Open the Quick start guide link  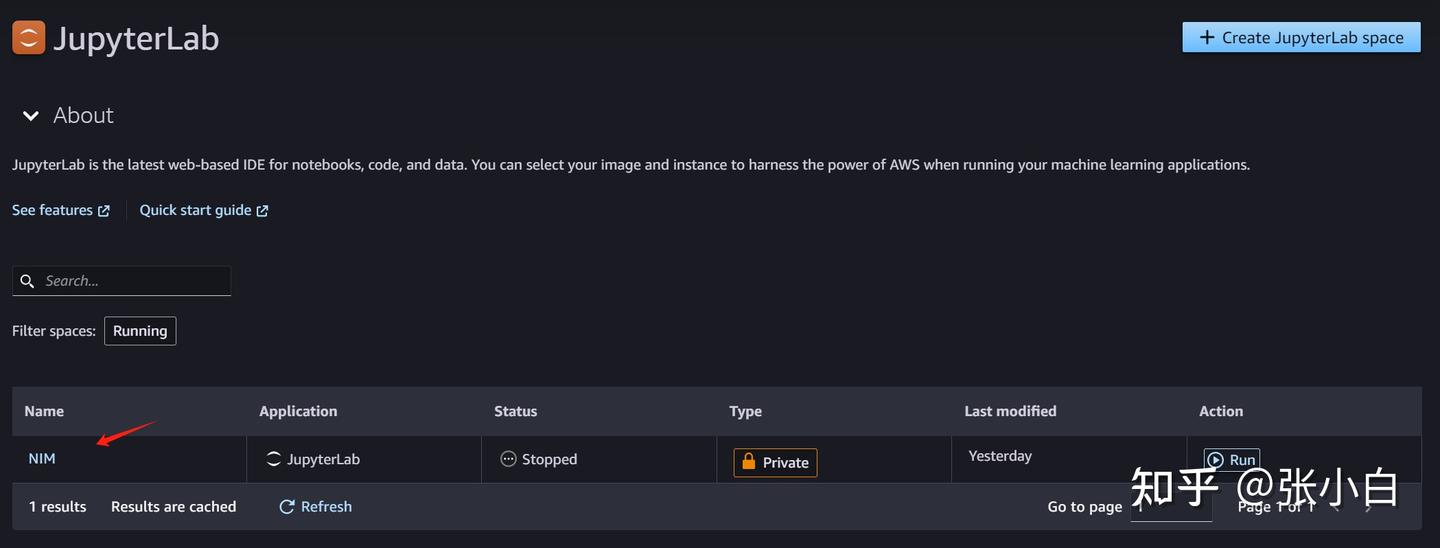pos(195,210)
